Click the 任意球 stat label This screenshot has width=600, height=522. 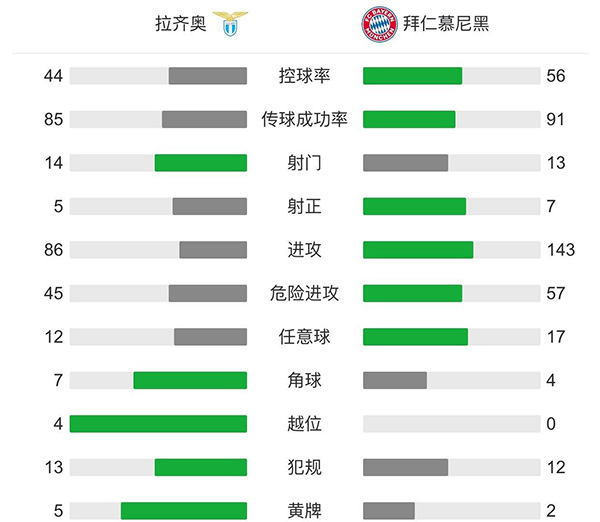click(x=304, y=336)
